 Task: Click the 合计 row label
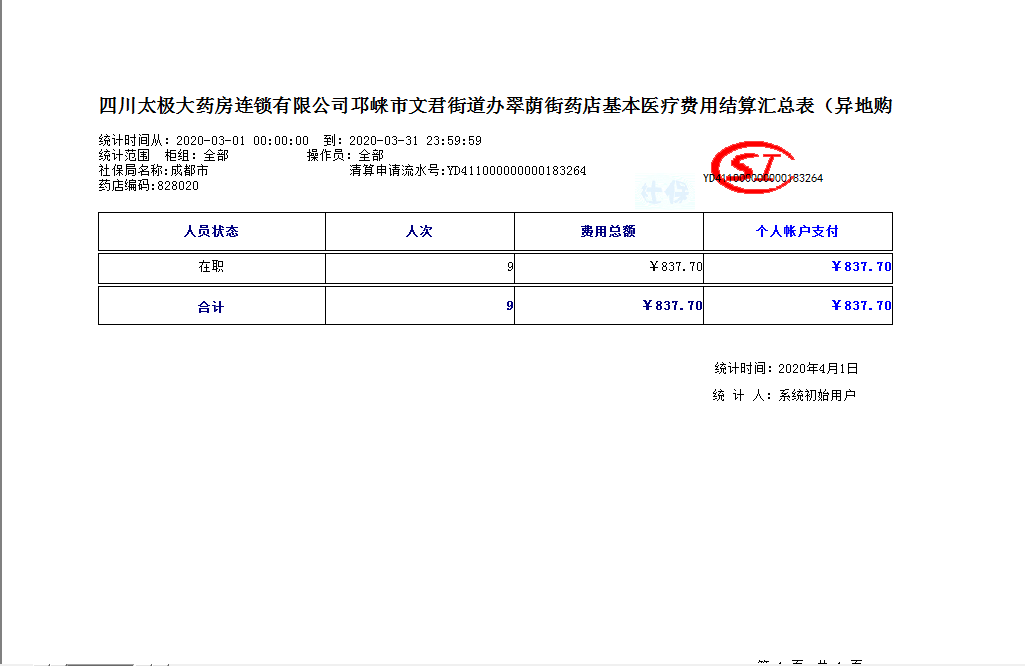[x=211, y=307]
